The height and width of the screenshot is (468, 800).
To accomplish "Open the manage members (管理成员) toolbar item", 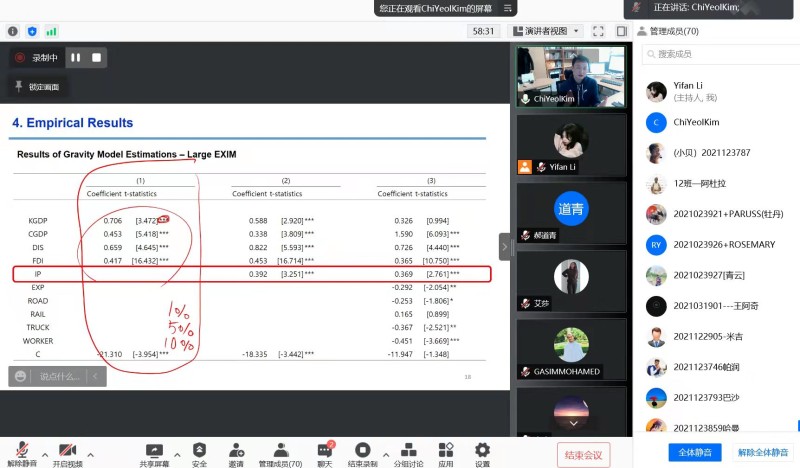I will click(x=281, y=451).
